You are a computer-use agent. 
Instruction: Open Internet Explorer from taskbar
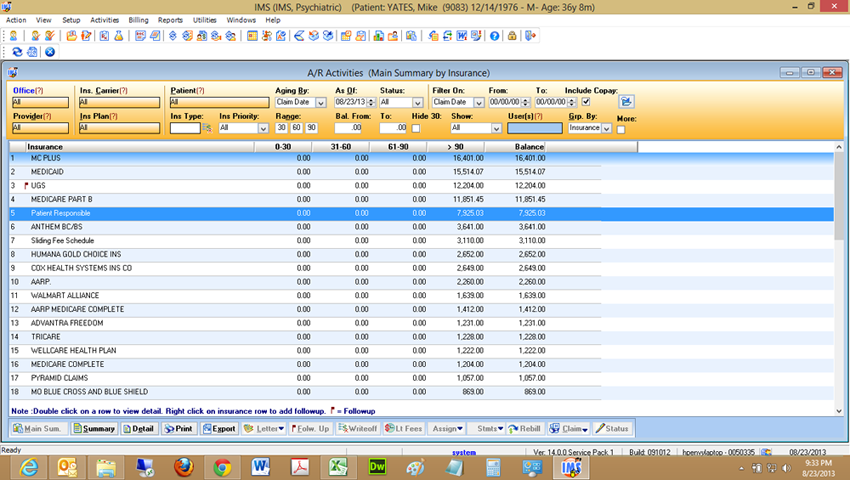29,467
